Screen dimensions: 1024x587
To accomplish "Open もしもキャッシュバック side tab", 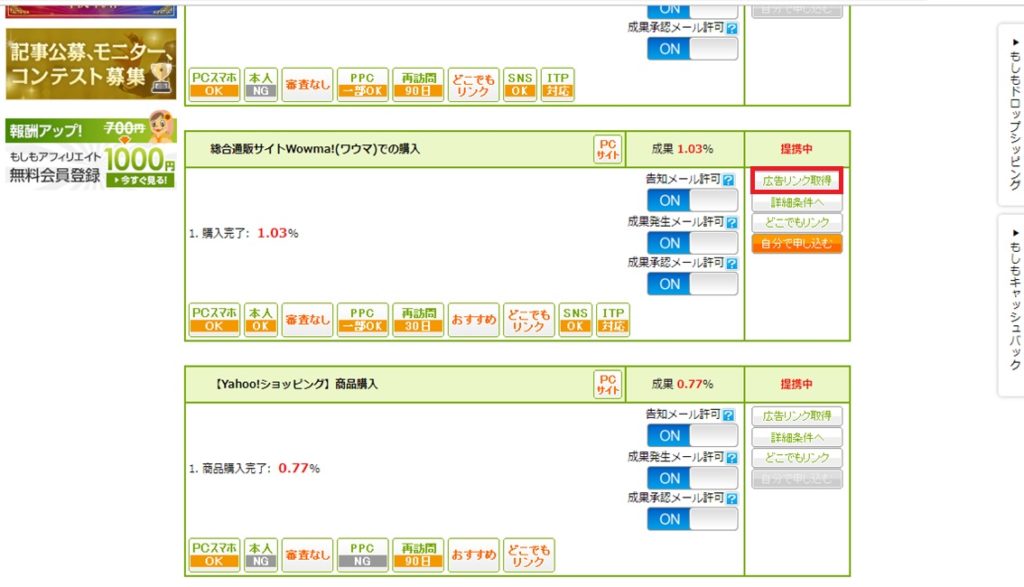I will 1014,305.
